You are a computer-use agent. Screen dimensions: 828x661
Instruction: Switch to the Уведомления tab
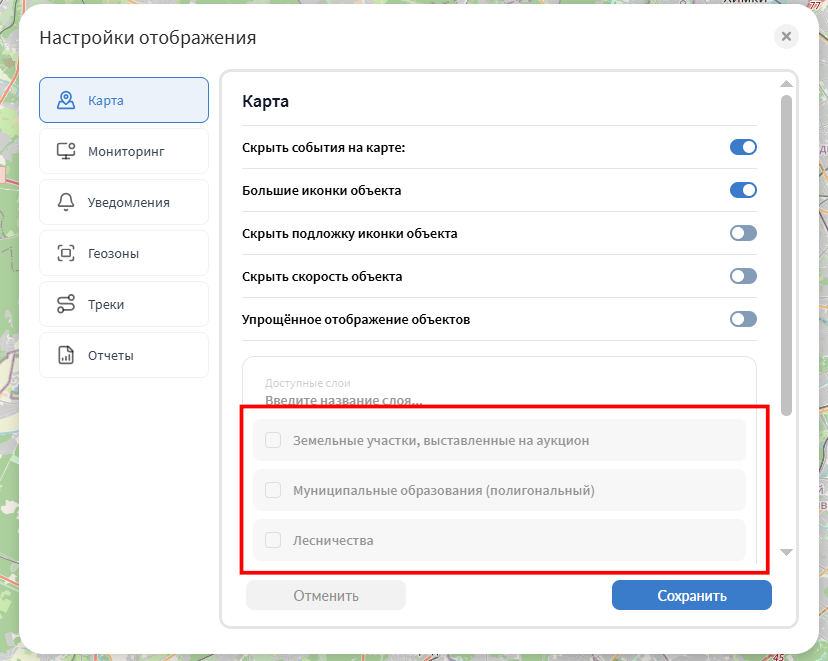point(124,202)
